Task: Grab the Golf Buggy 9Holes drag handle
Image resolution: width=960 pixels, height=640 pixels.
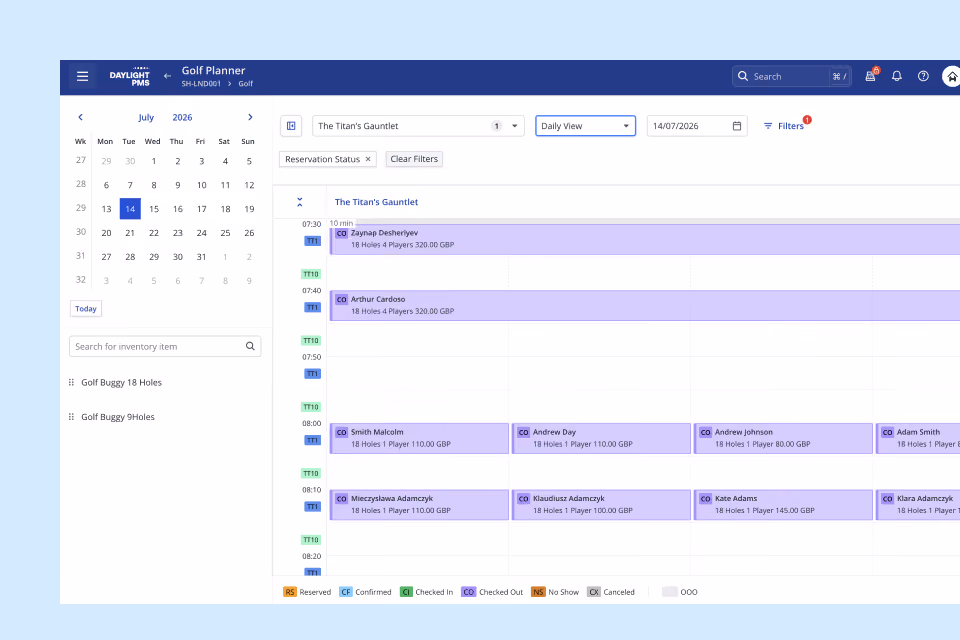Action: tap(72, 416)
